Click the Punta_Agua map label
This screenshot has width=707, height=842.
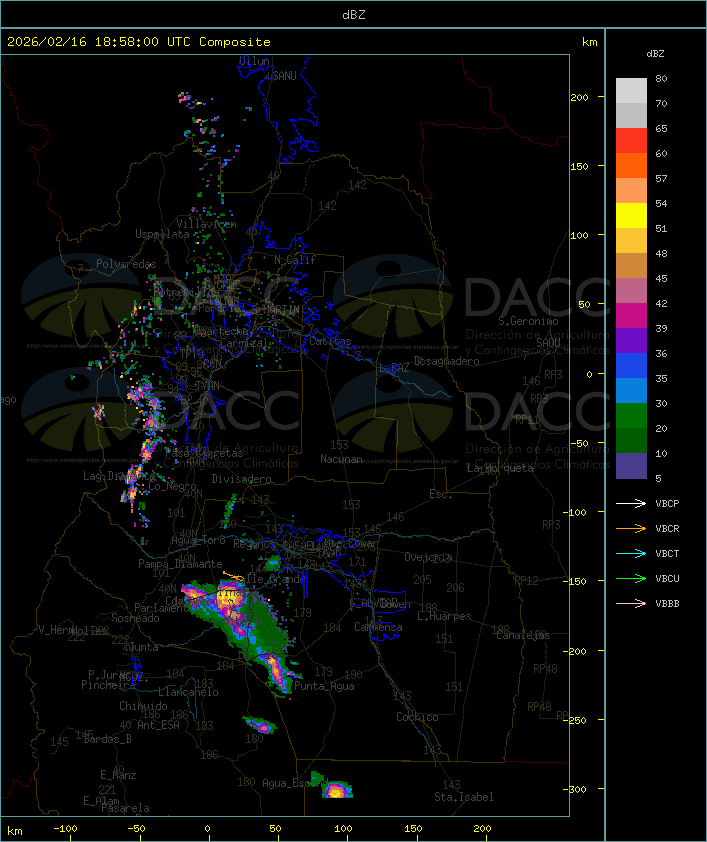[324, 686]
